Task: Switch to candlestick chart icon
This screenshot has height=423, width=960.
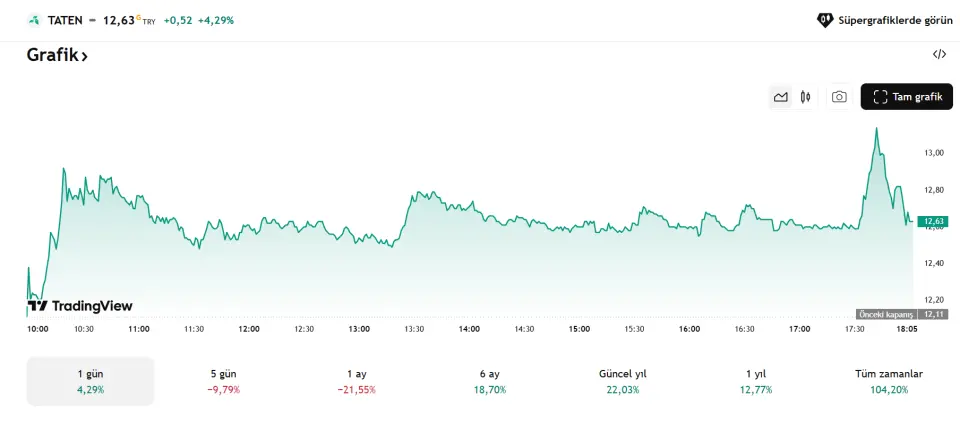Action: click(804, 97)
